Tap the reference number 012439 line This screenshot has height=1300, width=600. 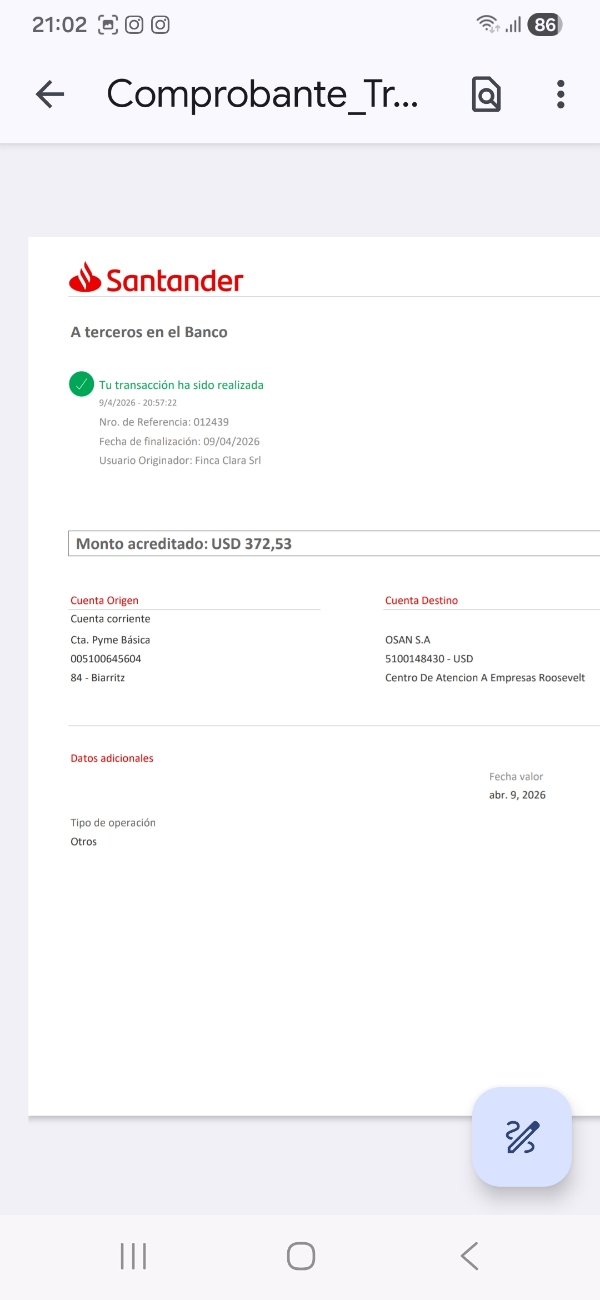click(164, 422)
